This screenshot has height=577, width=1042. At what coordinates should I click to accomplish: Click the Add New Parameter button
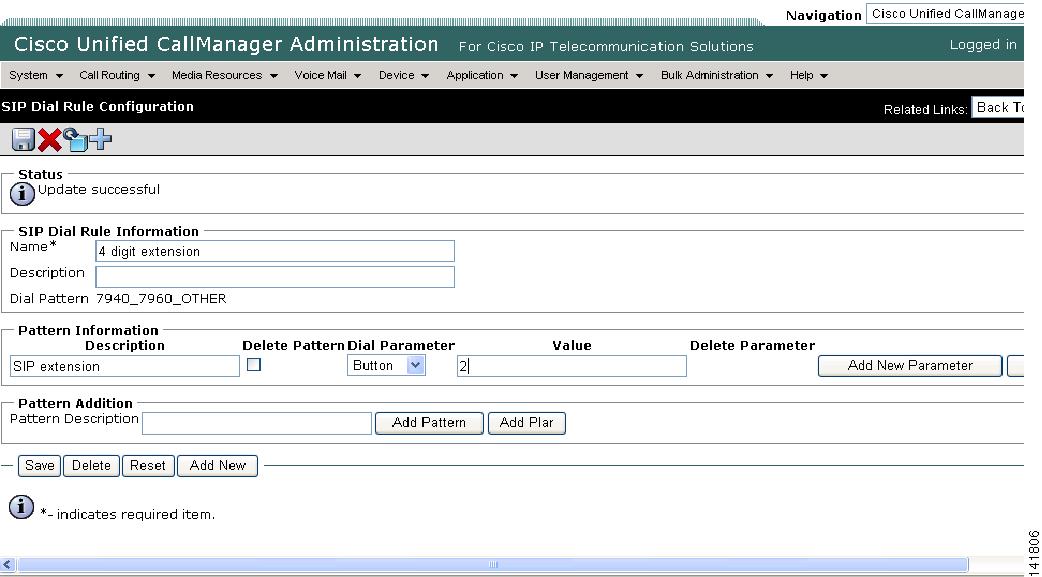tap(910, 366)
